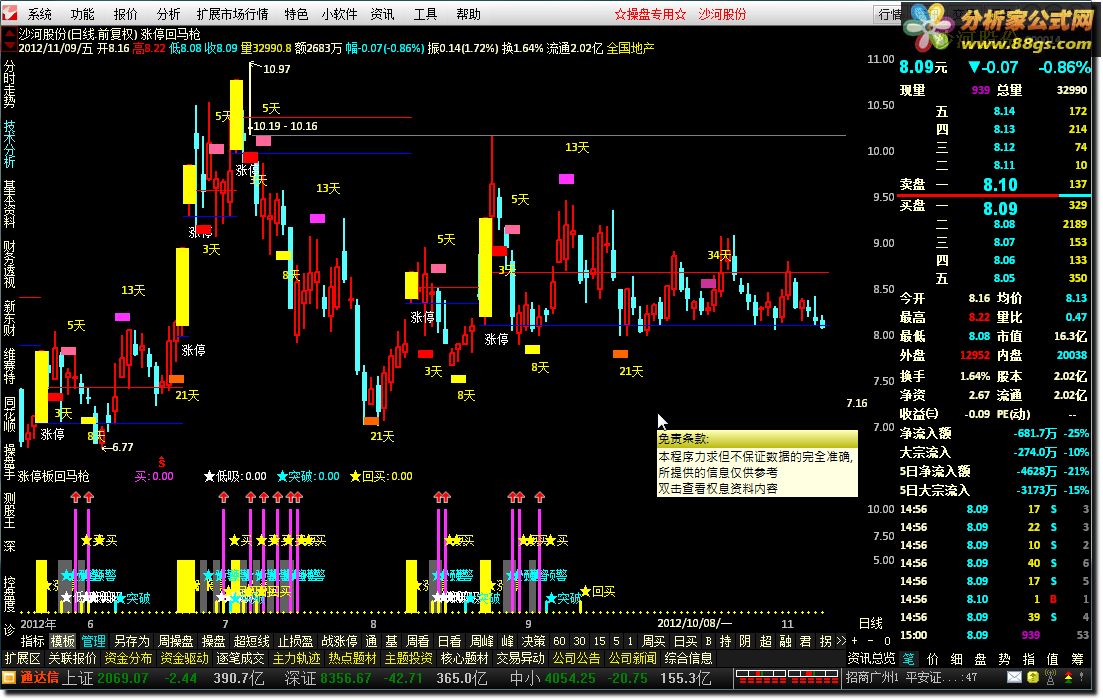This screenshot has width=1103, height=700.
Task: Open the 热点题材 tab
Action: tap(352, 658)
